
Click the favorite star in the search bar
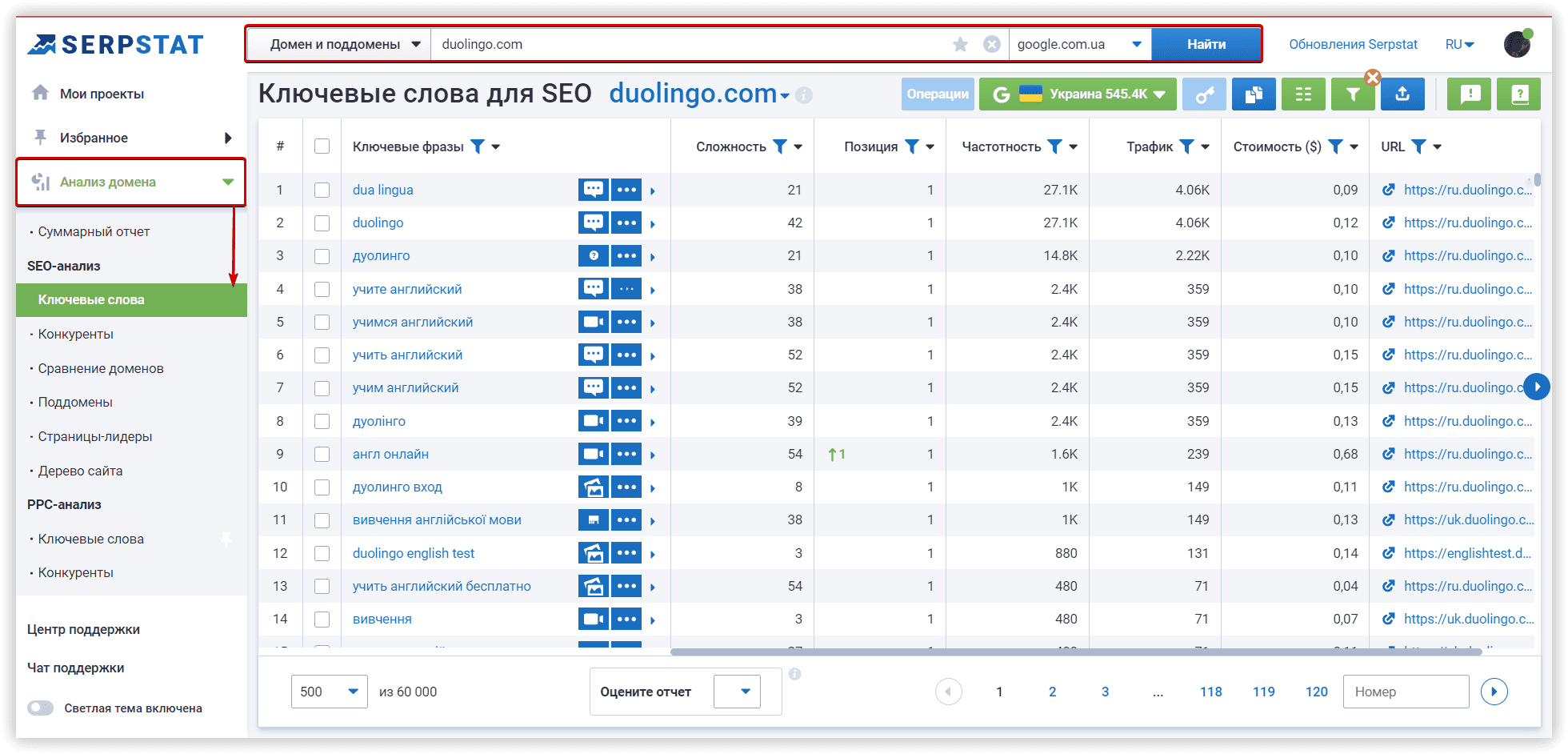(x=960, y=44)
